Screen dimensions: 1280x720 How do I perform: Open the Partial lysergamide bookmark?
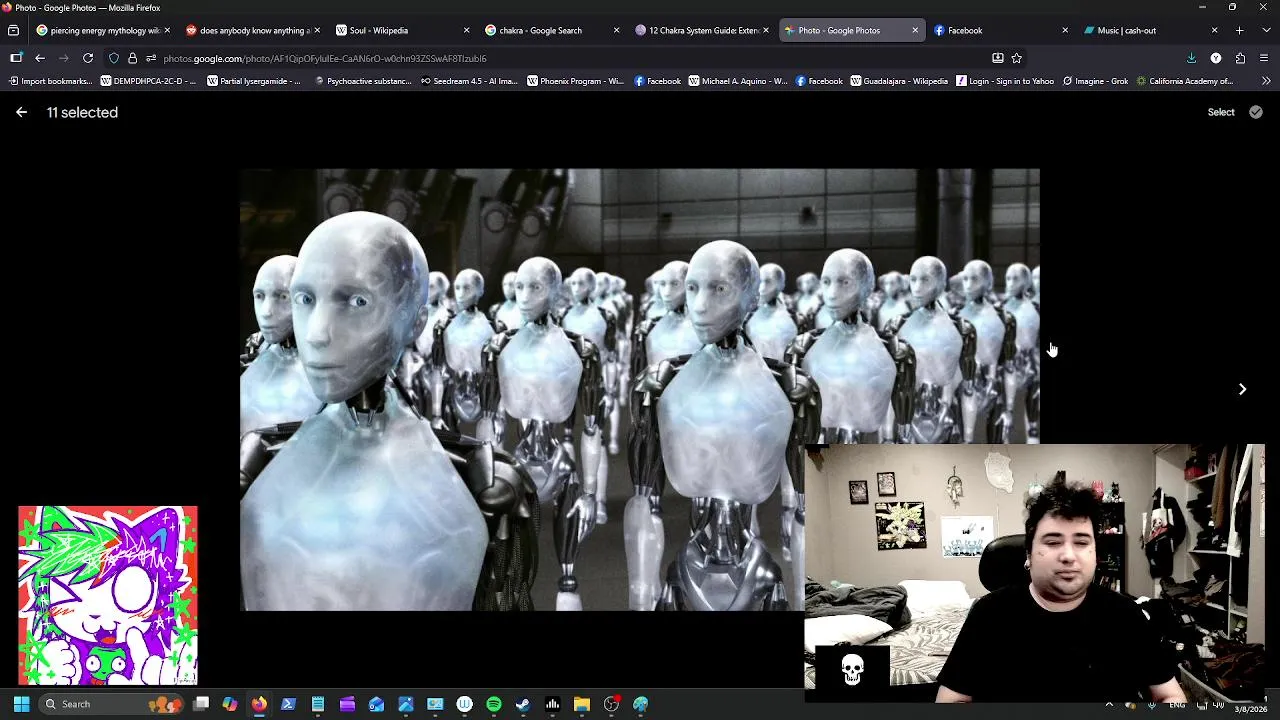[x=254, y=81]
